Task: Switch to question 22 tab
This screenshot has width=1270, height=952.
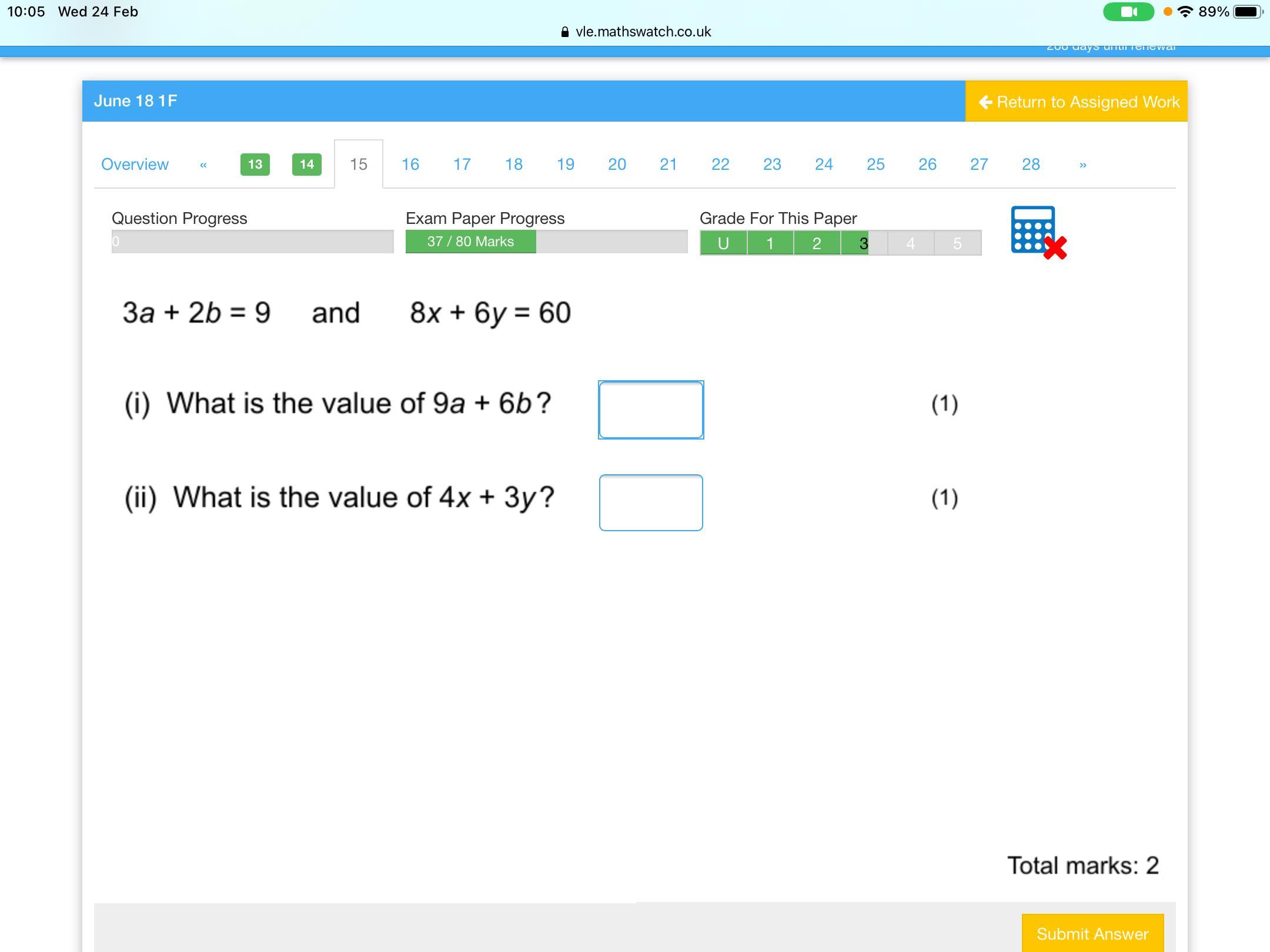Action: coord(720,165)
